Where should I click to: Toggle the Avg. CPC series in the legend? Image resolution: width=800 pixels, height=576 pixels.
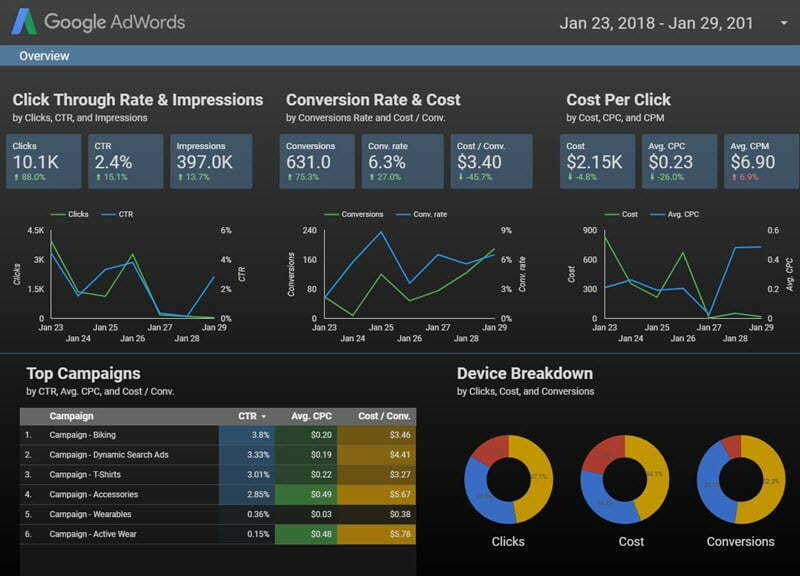[682, 213]
